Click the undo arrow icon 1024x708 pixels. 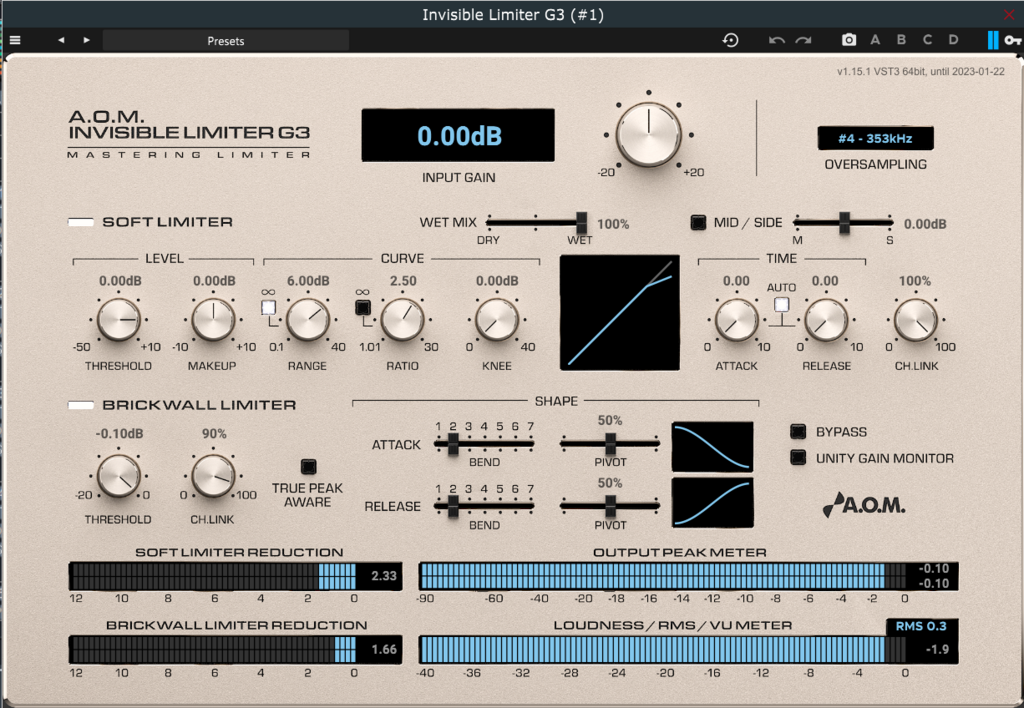pos(776,40)
